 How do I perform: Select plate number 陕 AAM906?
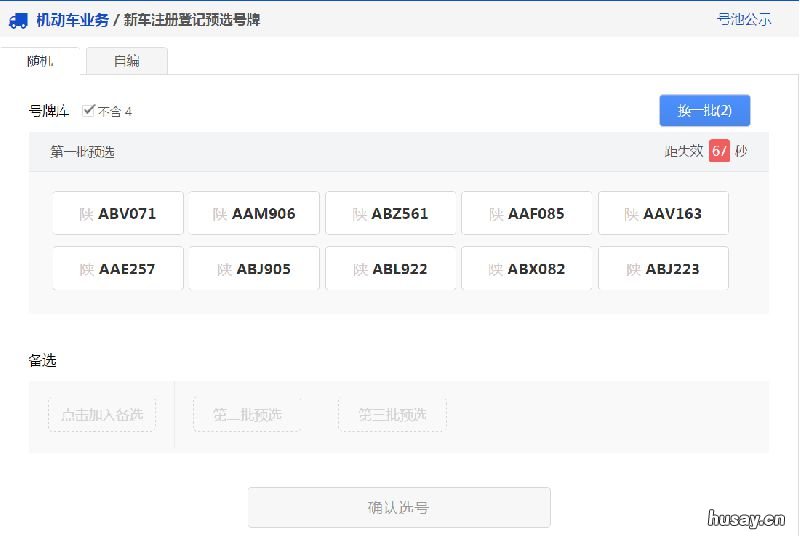pyautogui.click(x=254, y=213)
